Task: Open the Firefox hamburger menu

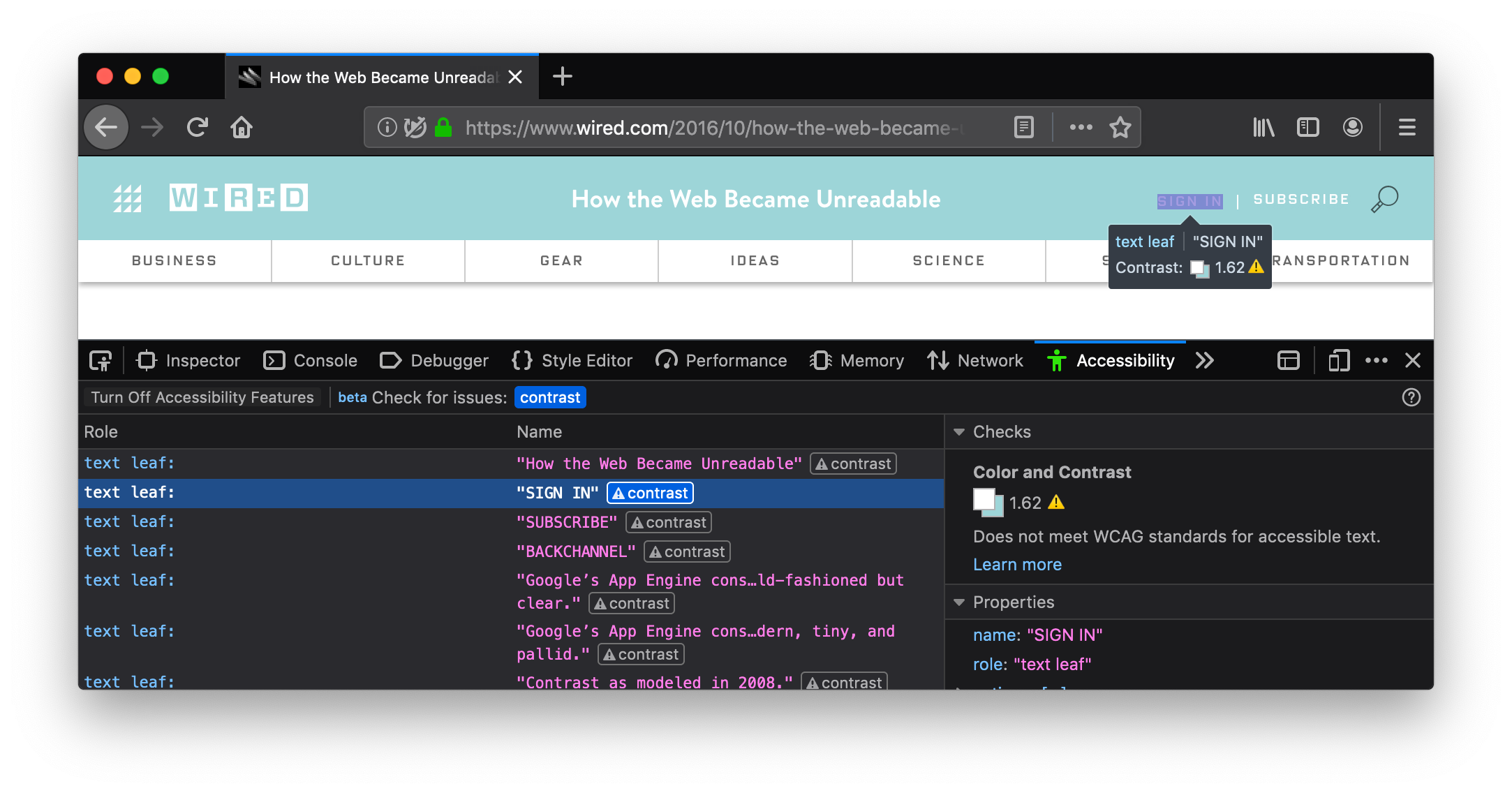Action: [x=1407, y=127]
